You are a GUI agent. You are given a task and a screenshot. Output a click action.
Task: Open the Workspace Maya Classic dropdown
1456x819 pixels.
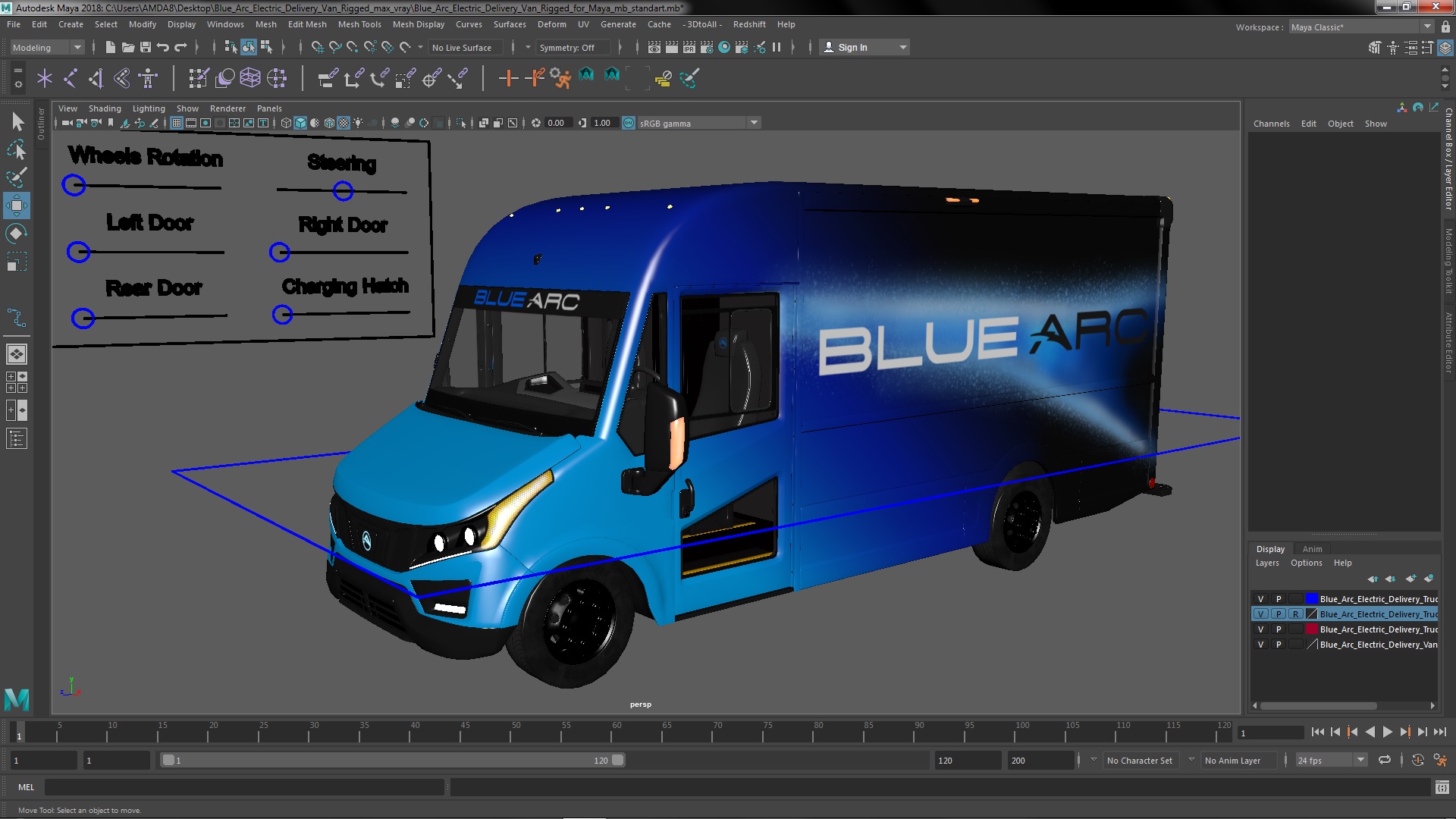(x=1360, y=27)
